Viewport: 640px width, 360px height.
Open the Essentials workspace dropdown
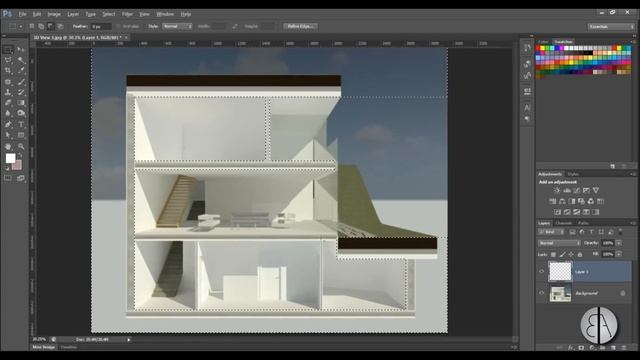pos(611,27)
